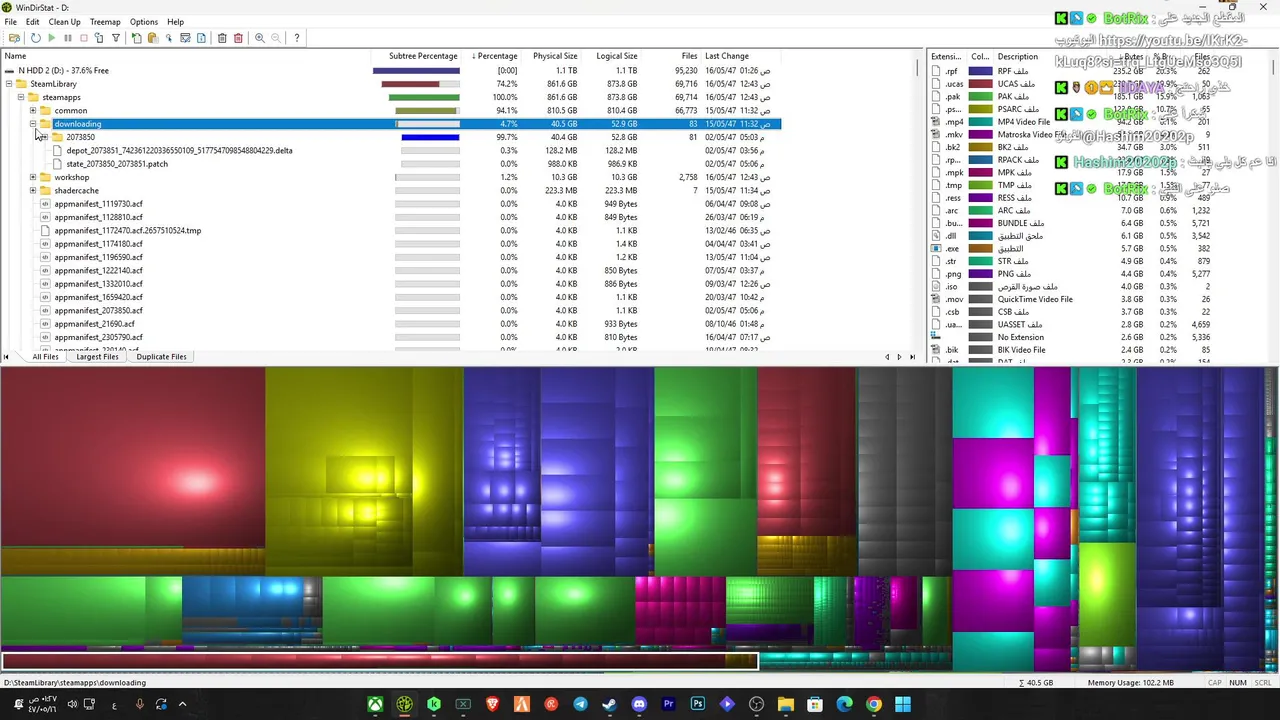Expand the shadercache folder node
The image size is (1280, 720).
pos(33,190)
